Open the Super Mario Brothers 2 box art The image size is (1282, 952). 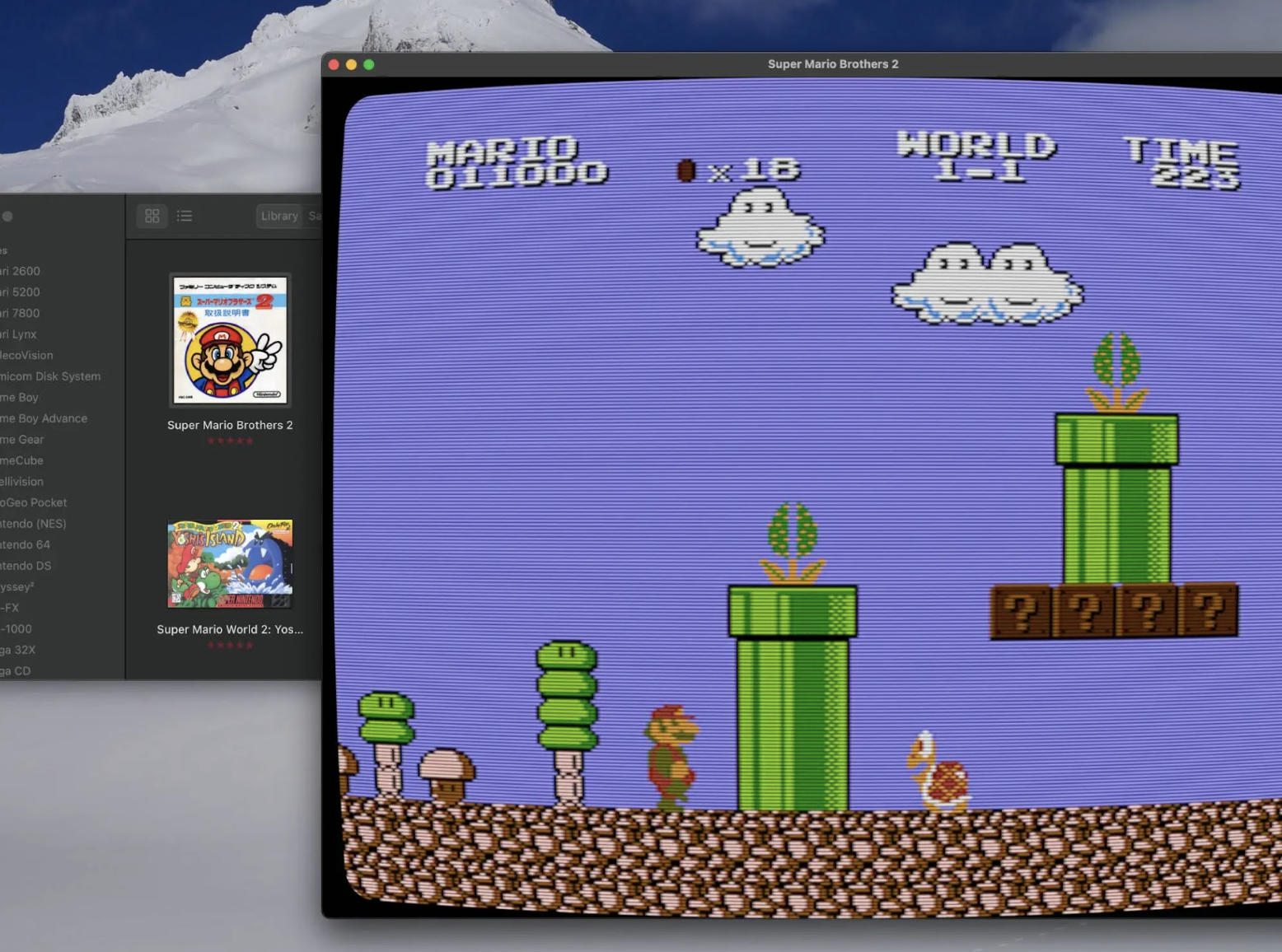pos(229,340)
